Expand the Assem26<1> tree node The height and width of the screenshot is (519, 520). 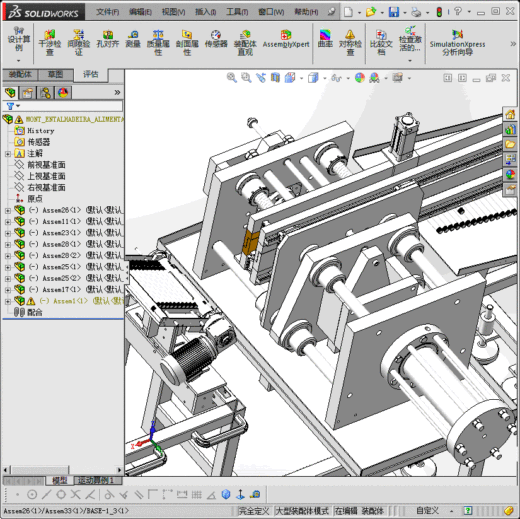pos(8,210)
